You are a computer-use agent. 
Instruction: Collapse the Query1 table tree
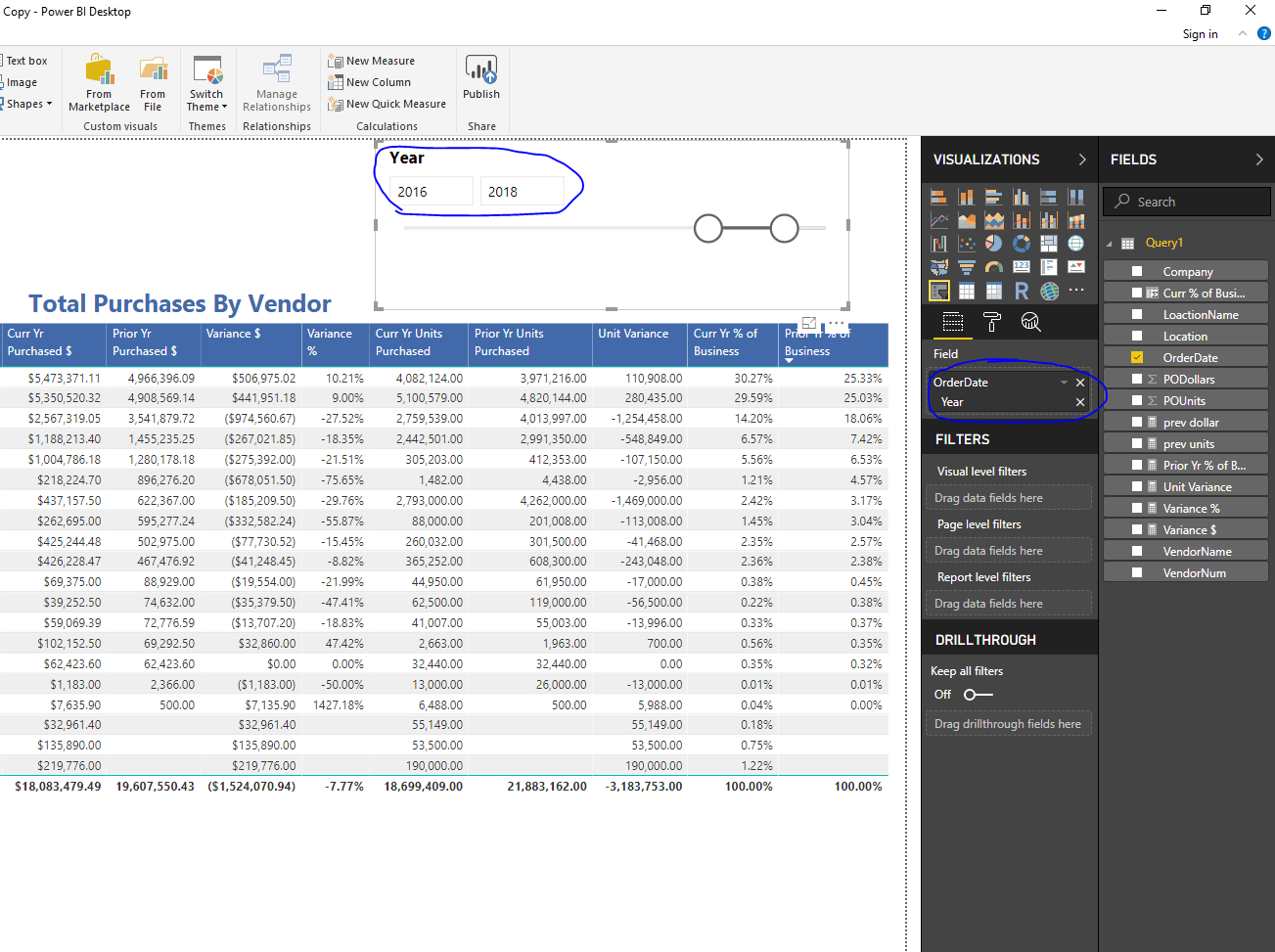point(1110,244)
